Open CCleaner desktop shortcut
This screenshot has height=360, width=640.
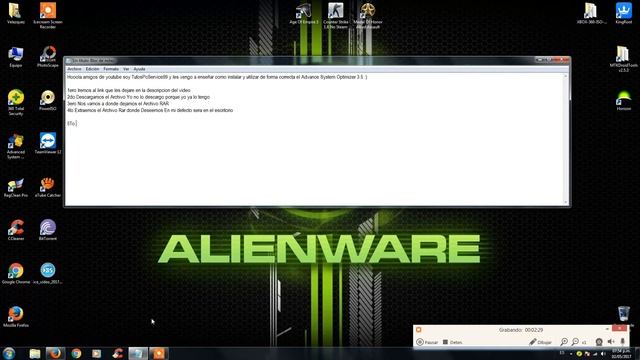16,230
